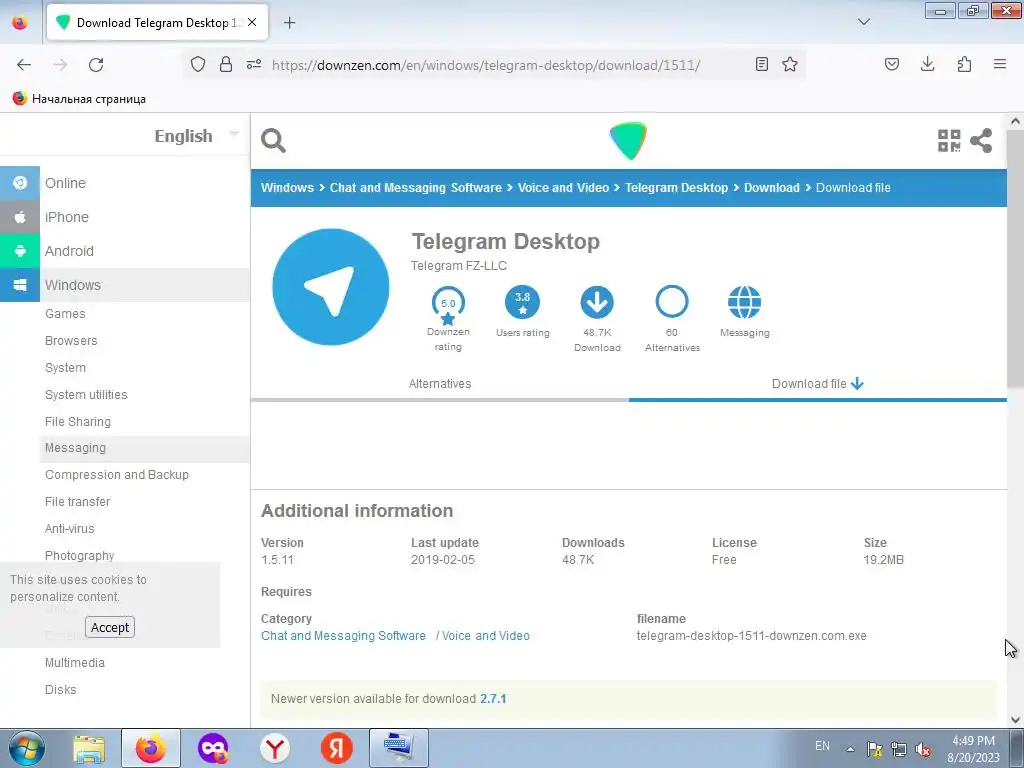The width and height of the screenshot is (1024, 768).
Task: Open Yandex Browser Y icon in taskbar
Action: 275,748
